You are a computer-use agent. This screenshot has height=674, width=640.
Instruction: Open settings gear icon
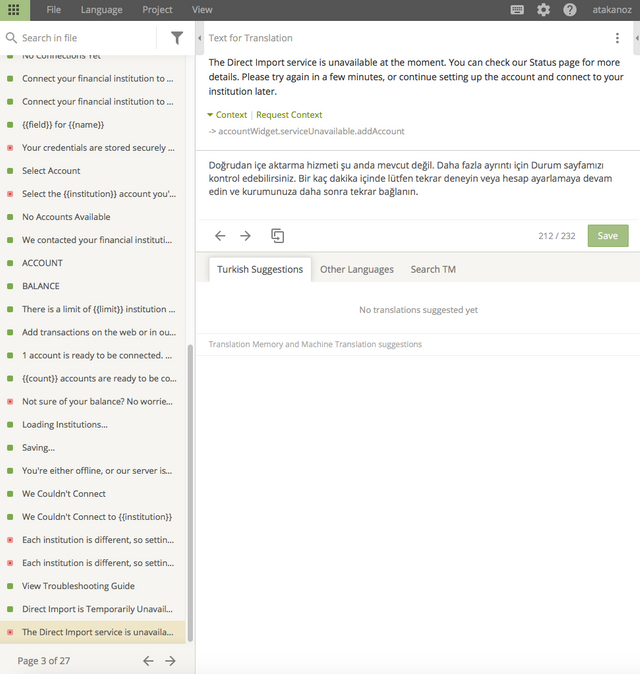(x=543, y=10)
